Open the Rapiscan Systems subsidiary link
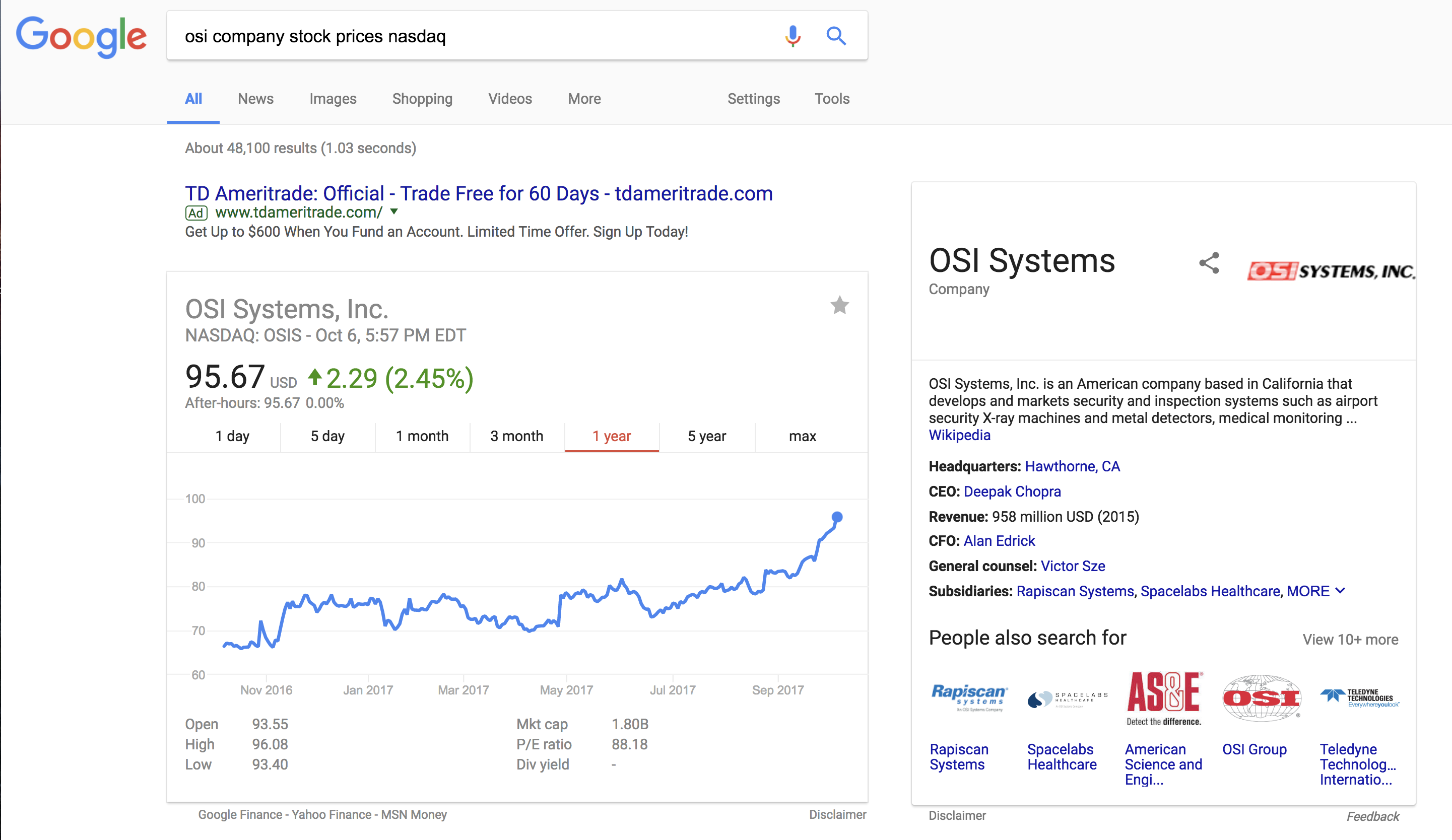Viewport: 1452px width, 840px height. (x=1075, y=591)
